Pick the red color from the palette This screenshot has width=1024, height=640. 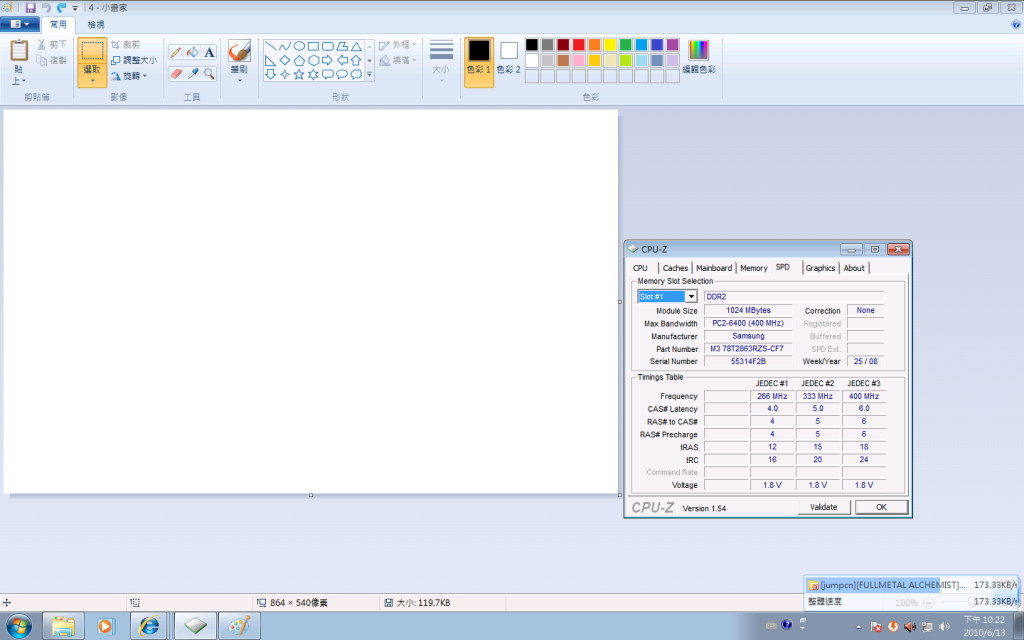(x=578, y=45)
